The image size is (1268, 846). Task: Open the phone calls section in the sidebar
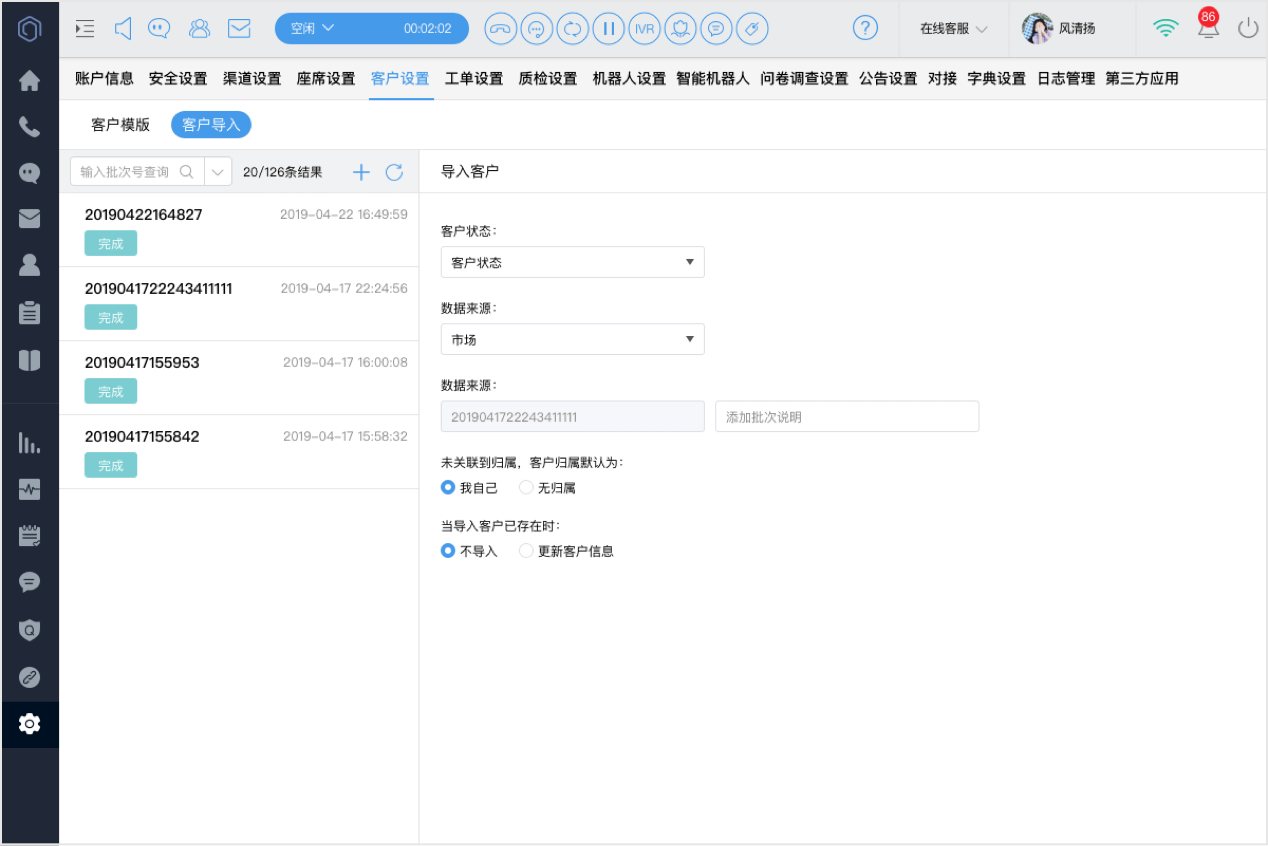point(30,127)
